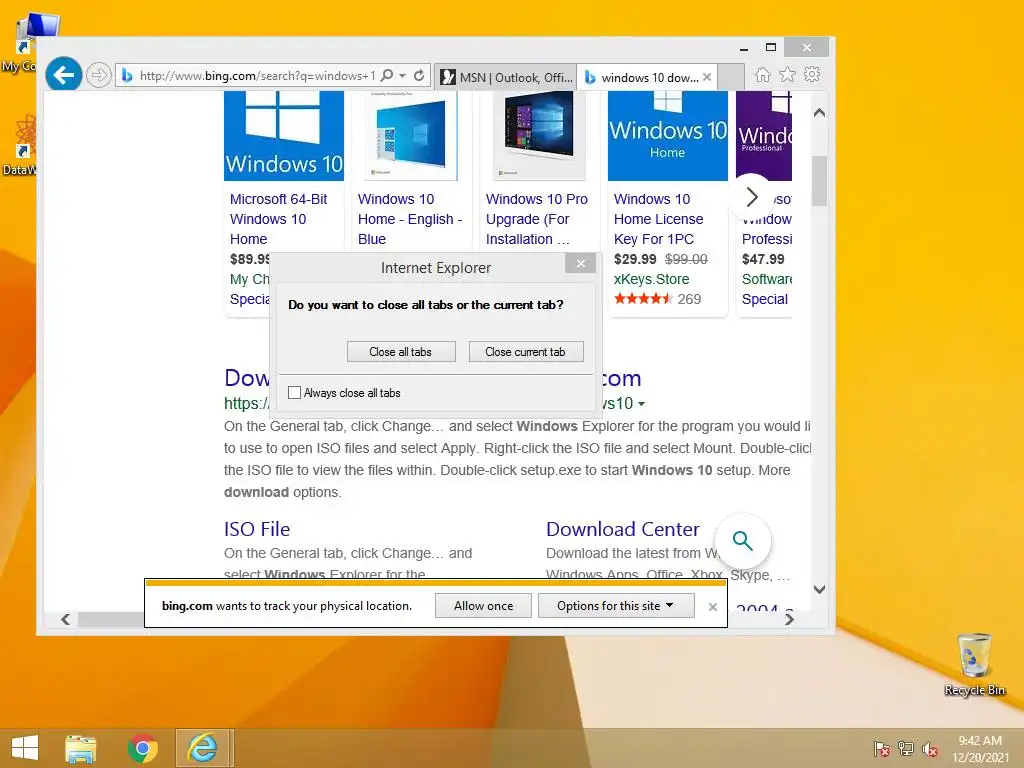Image resolution: width=1024 pixels, height=768 pixels.
Task: Select the windows 10 download tab
Action: tap(641, 77)
